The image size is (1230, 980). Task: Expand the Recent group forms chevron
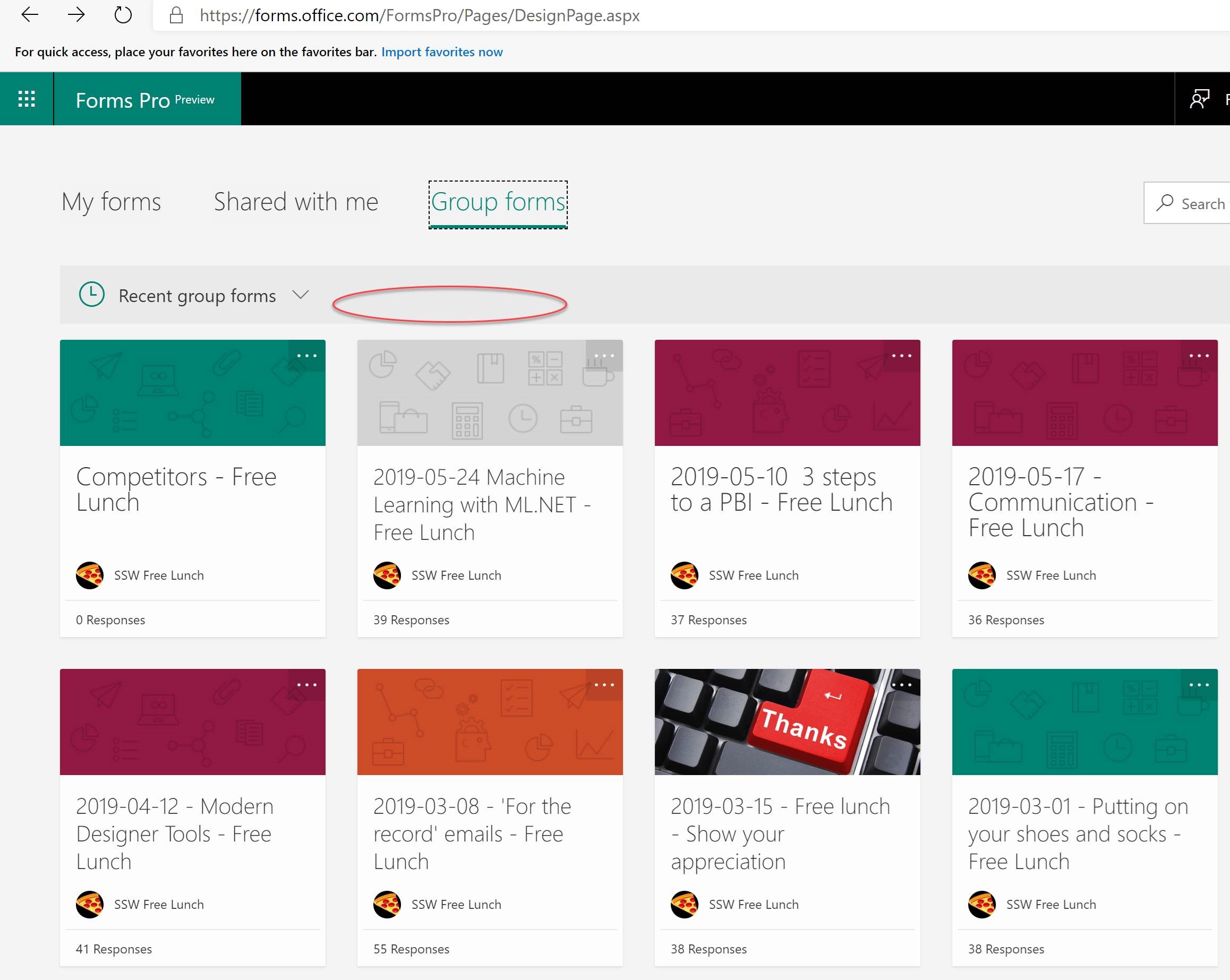pos(300,295)
